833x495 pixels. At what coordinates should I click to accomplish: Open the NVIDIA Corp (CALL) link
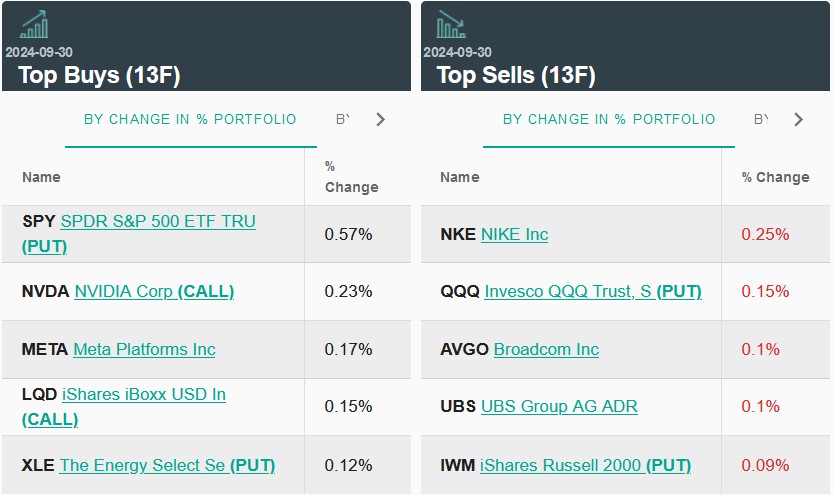click(x=154, y=291)
